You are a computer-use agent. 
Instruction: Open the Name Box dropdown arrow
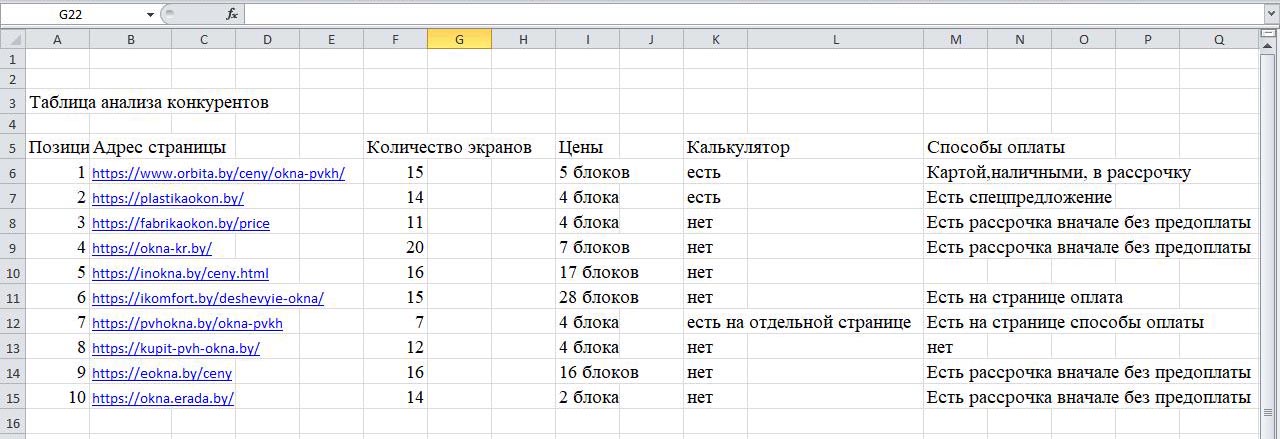coord(151,15)
